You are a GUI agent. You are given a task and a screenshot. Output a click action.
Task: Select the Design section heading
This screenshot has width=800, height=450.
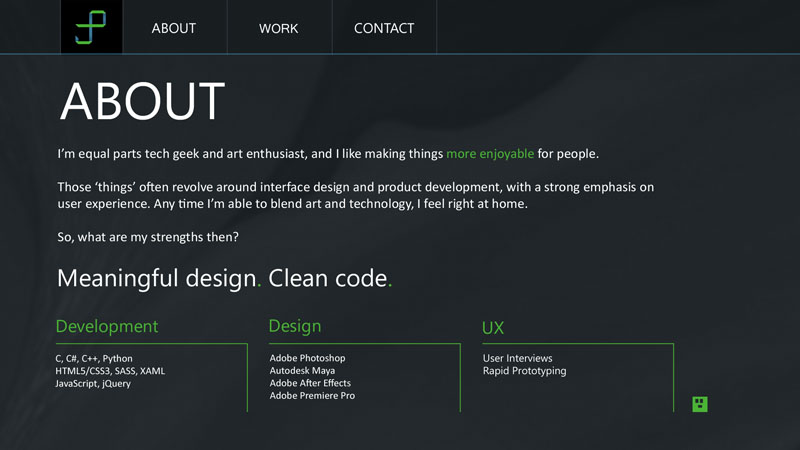click(295, 326)
